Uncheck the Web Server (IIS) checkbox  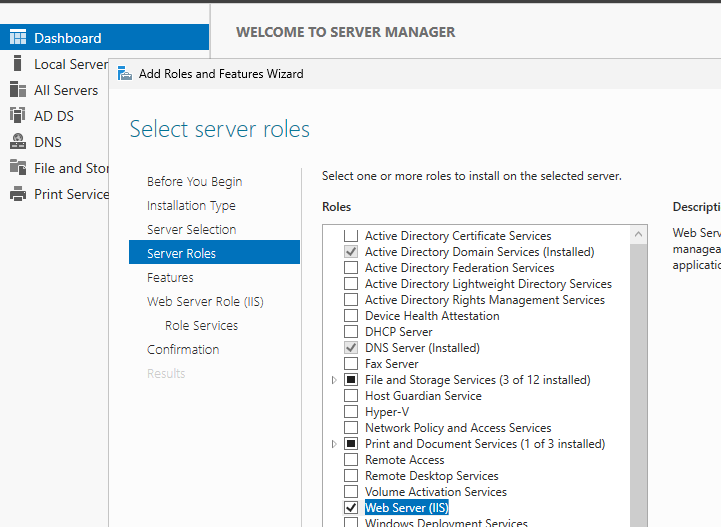pyautogui.click(x=351, y=508)
